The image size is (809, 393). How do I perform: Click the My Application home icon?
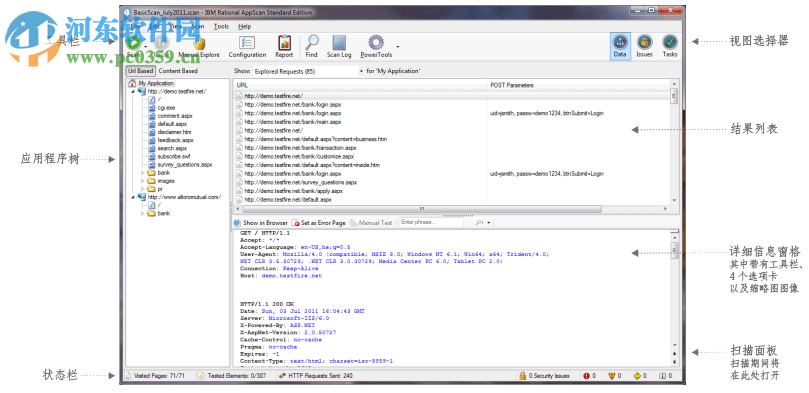pyautogui.click(x=132, y=83)
